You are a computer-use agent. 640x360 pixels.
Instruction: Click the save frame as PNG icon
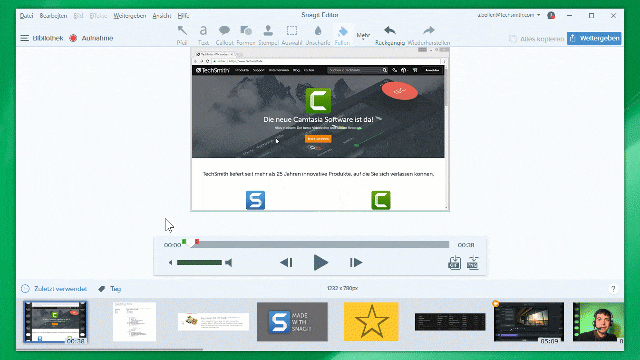pyautogui.click(x=473, y=262)
